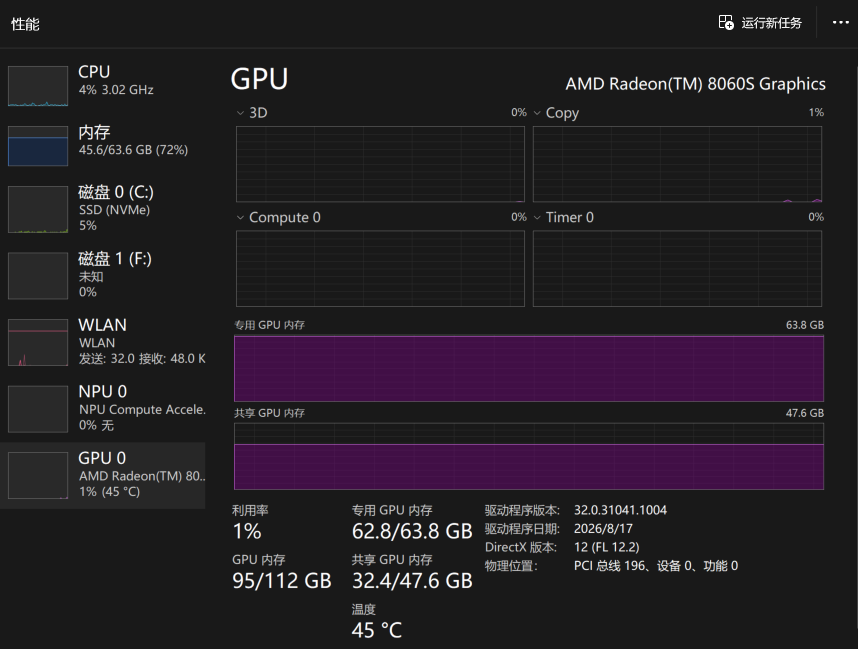Select the 内存 memory graph thumbnail
Viewport: 858px width, 649px height.
38,146
